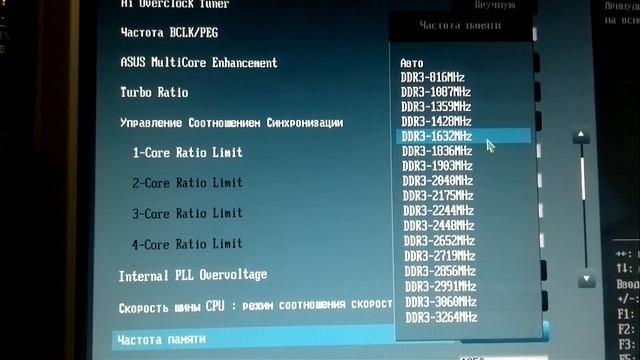
Task: Select the DDR3-2991MHz option
Action: (x=440, y=287)
